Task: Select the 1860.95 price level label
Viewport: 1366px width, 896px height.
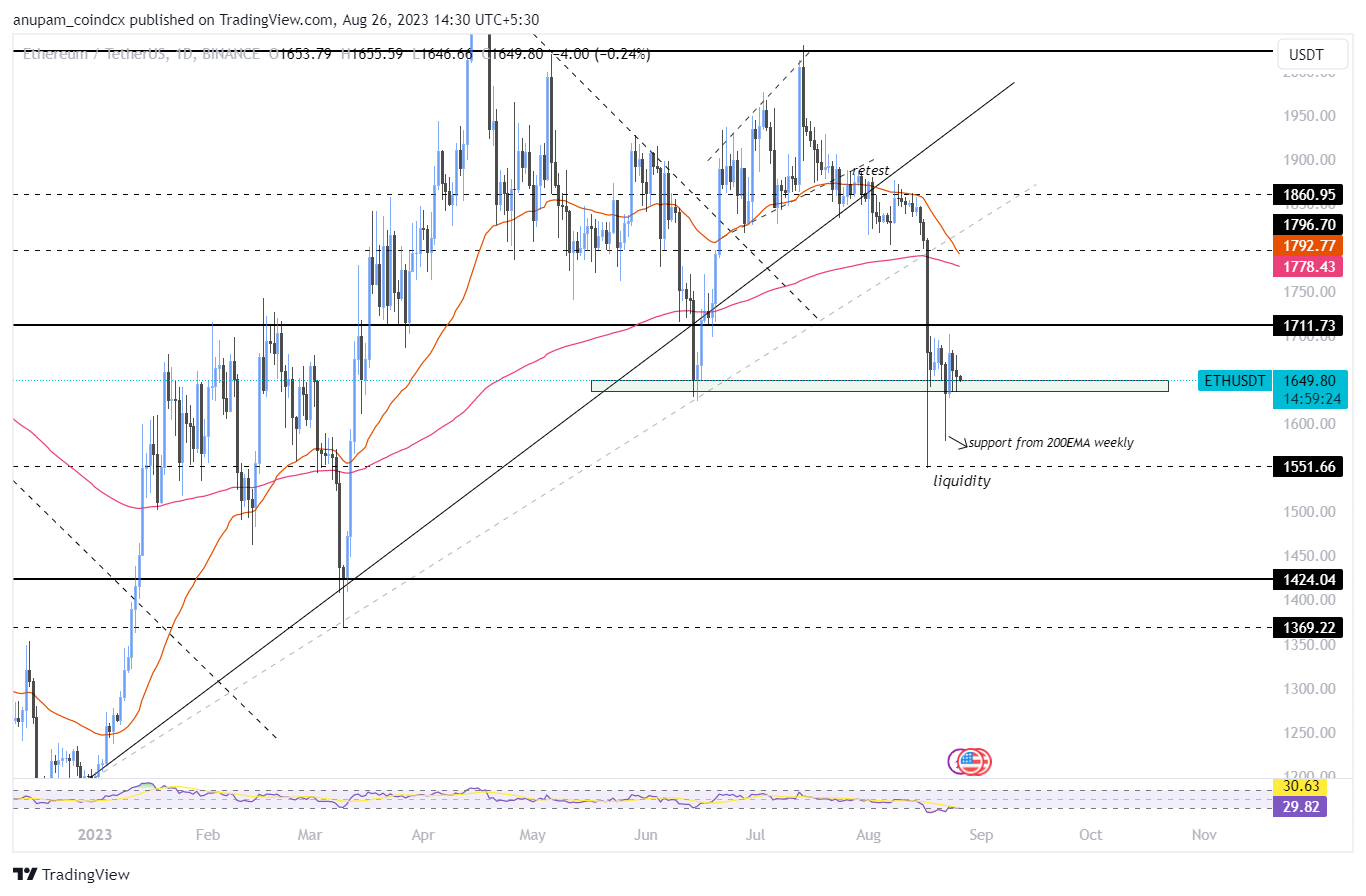Action: (x=1308, y=195)
